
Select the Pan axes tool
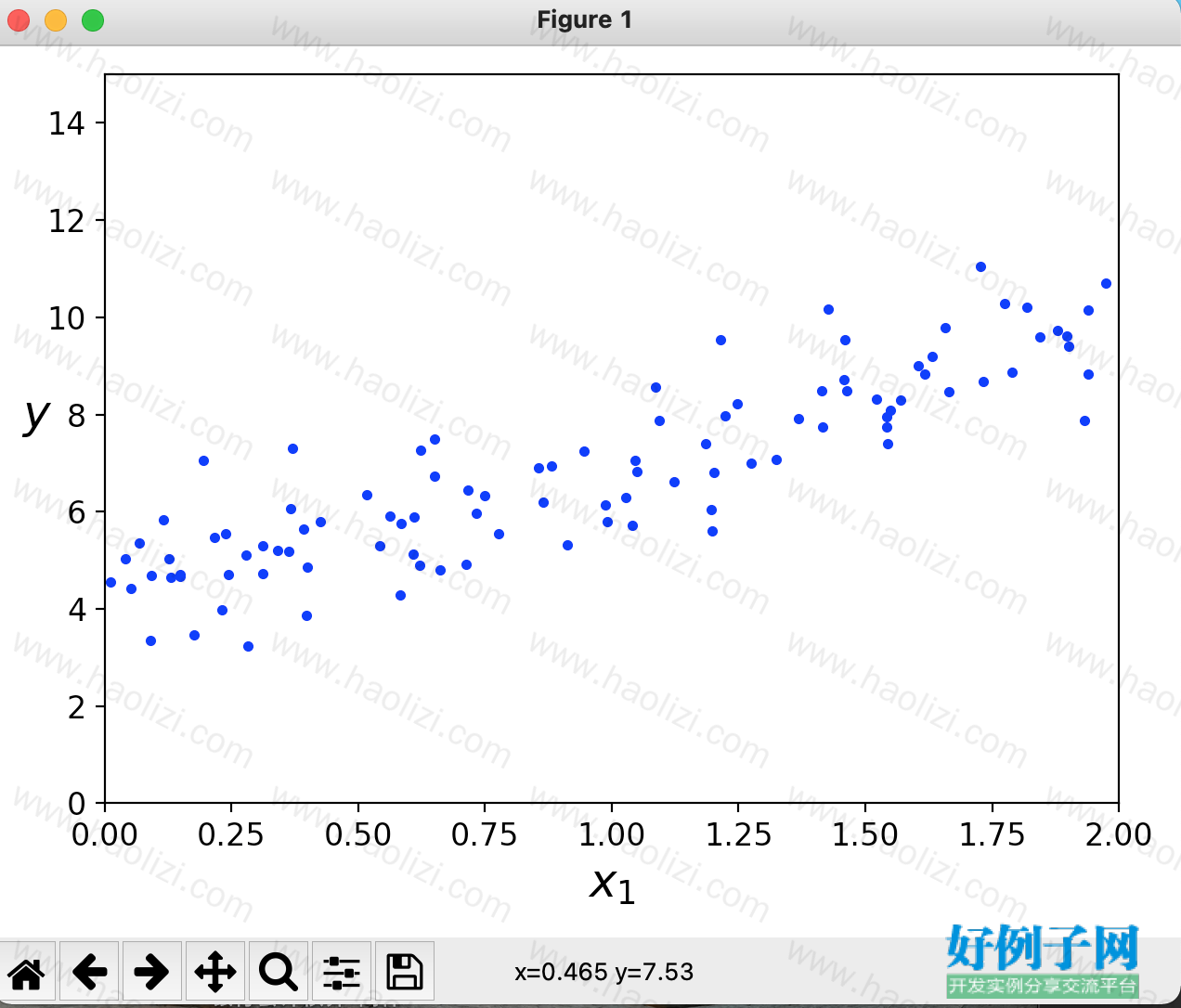pyautogui.click(x=214, y=972)
